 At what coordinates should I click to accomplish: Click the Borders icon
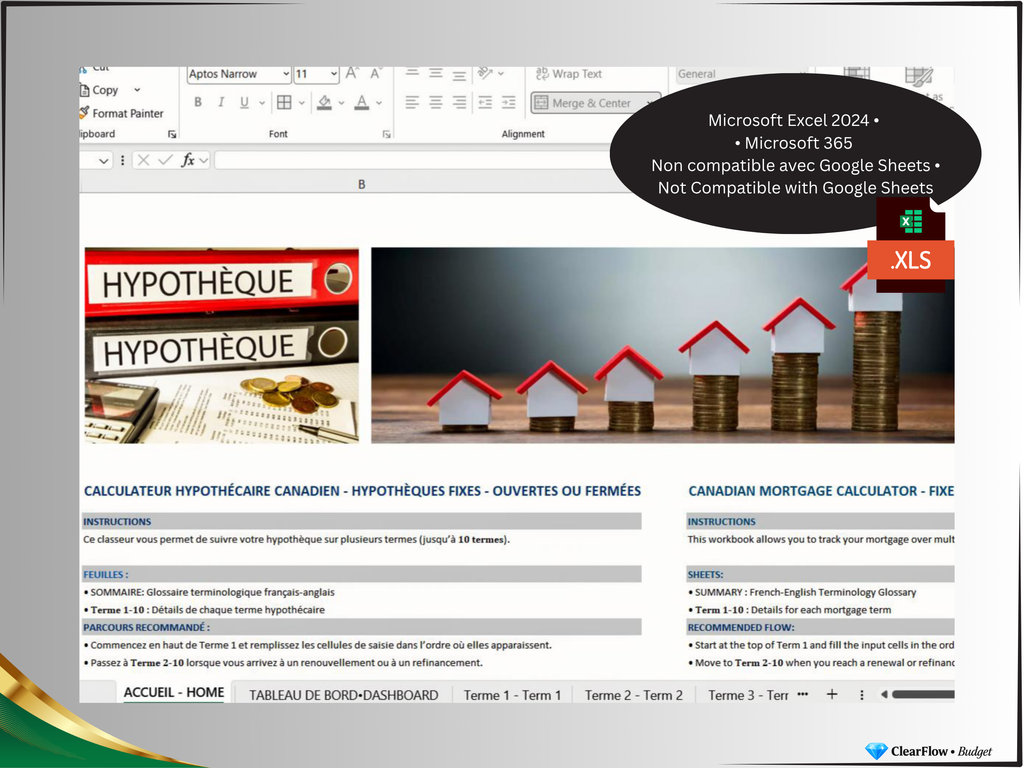[x=284, y=103]
